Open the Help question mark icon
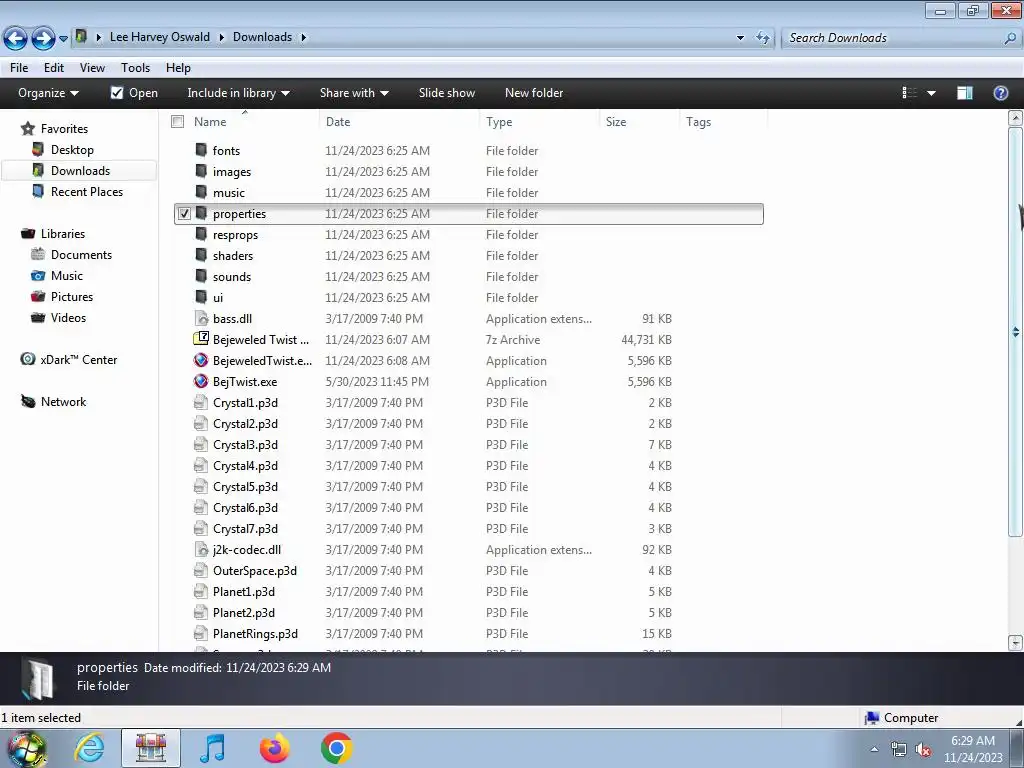Viewport: 1024px width, 768px height. tap(1000, 93)
